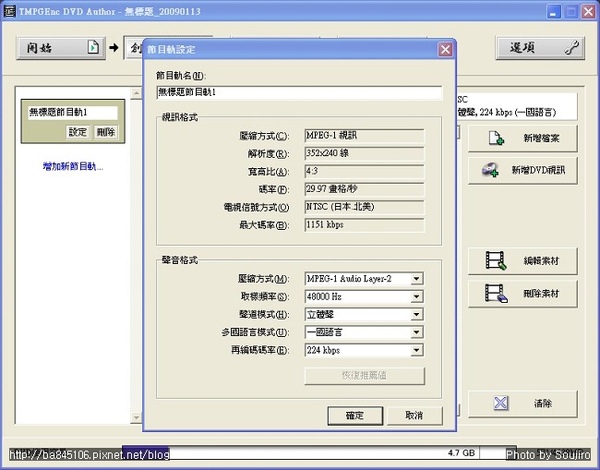Screen dimensions: 600x470
Task: Click the 節目軌名 text field
Action: [299, 93]
